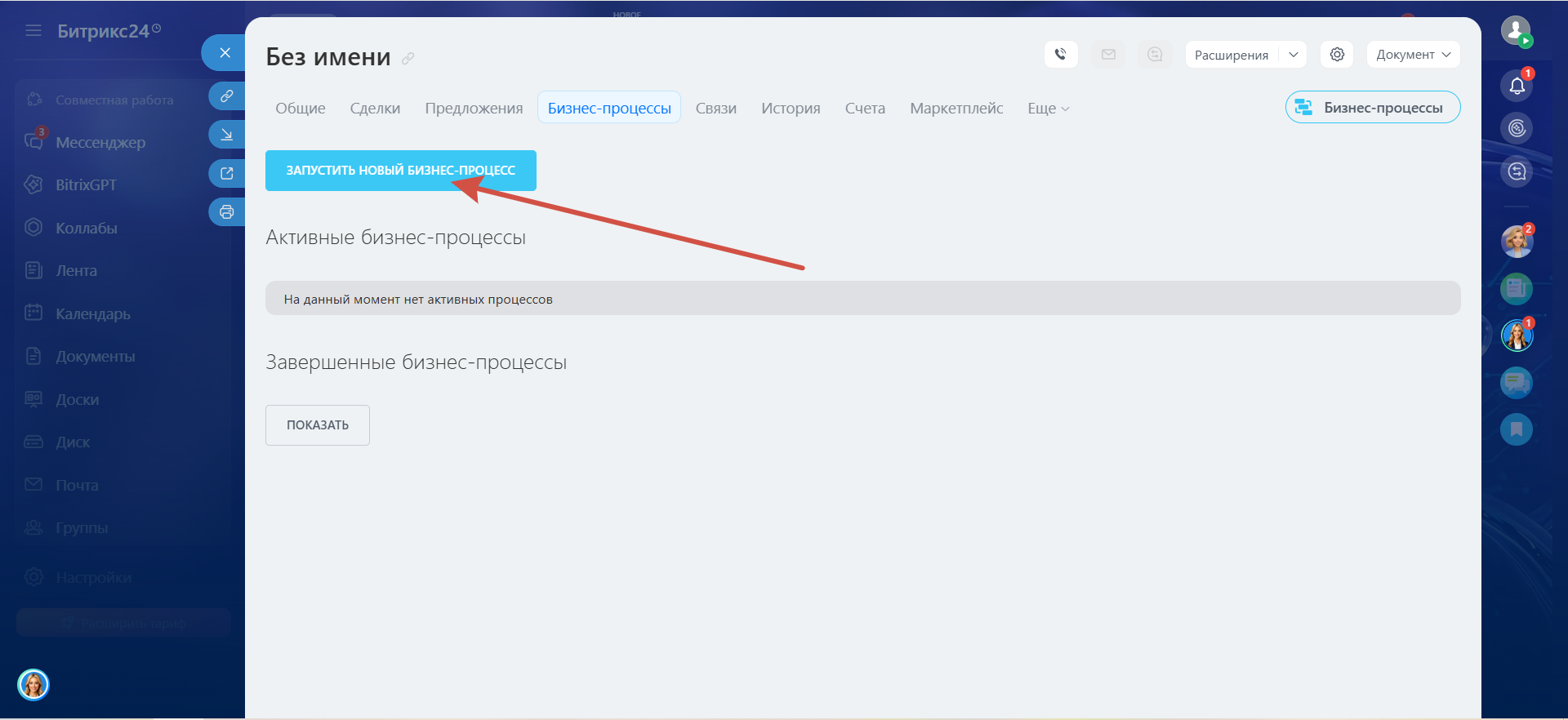This screenshot has height=720, width=1568.
Task: Click the green news feed icon in right bar
Action: click(x=1517, y=288)
